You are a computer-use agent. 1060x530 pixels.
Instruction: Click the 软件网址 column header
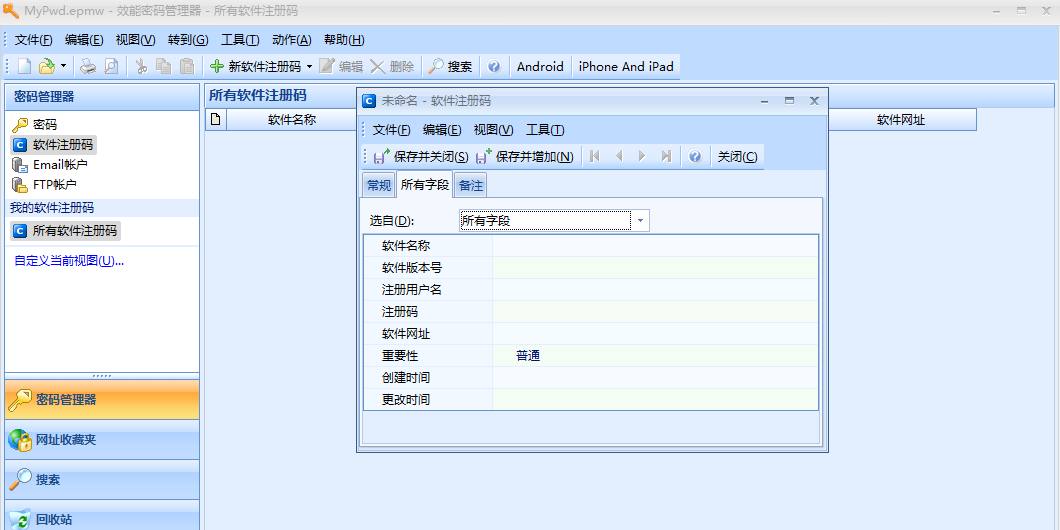pyautogui.click(x=900, y=120)
